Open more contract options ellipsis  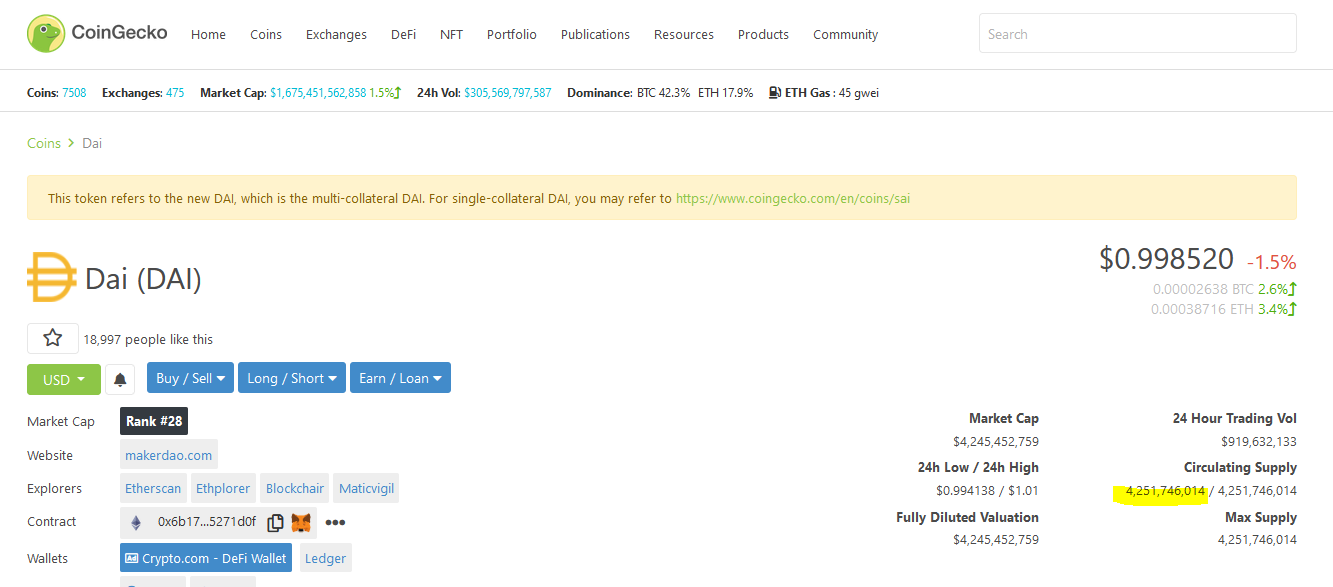335,522
